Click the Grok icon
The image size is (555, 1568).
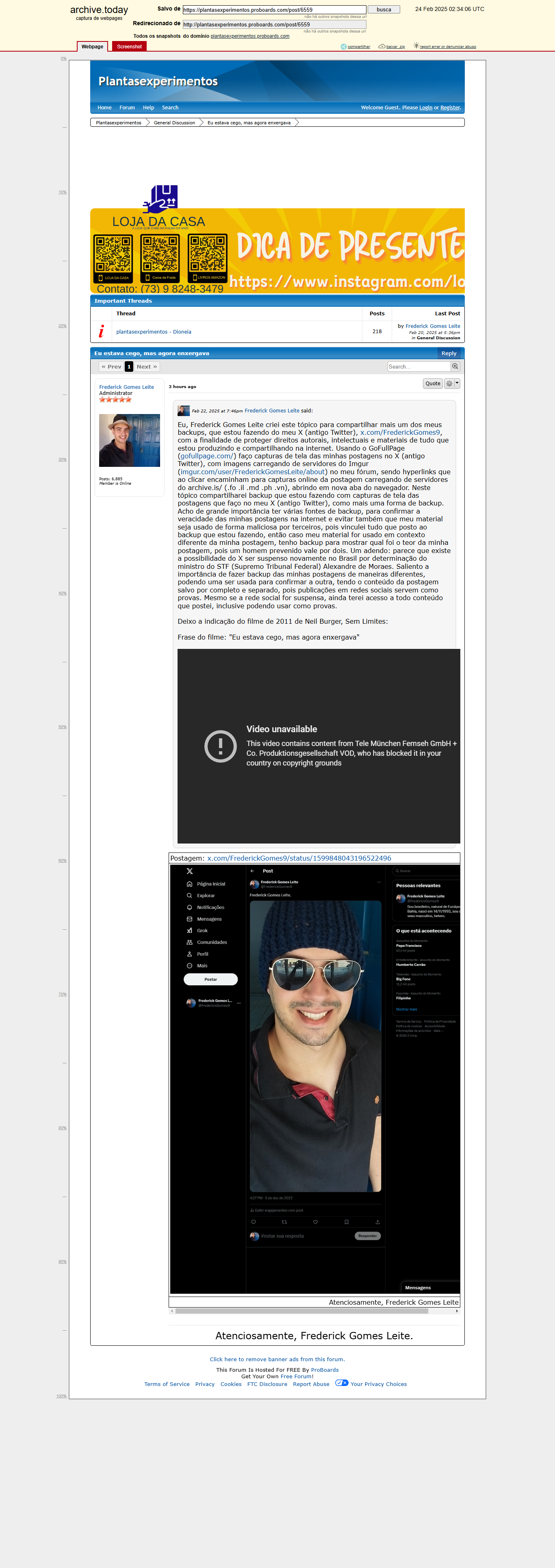click(x=189, y=931)
